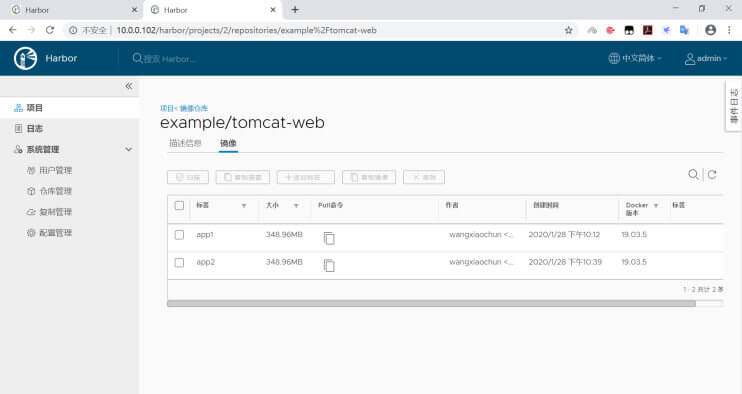This screenshot has width=742, height=394.
Task: Bookmark this page with star icon
Action: (x=568, y=30)
